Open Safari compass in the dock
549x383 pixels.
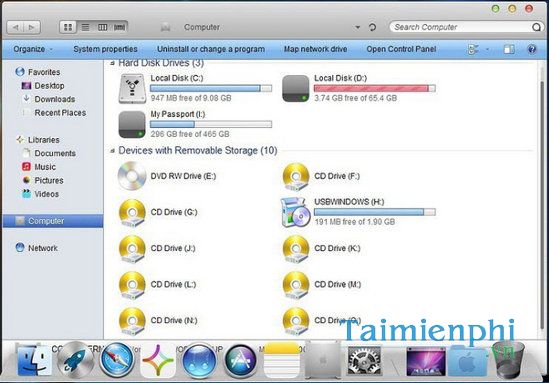pos(117,360)
